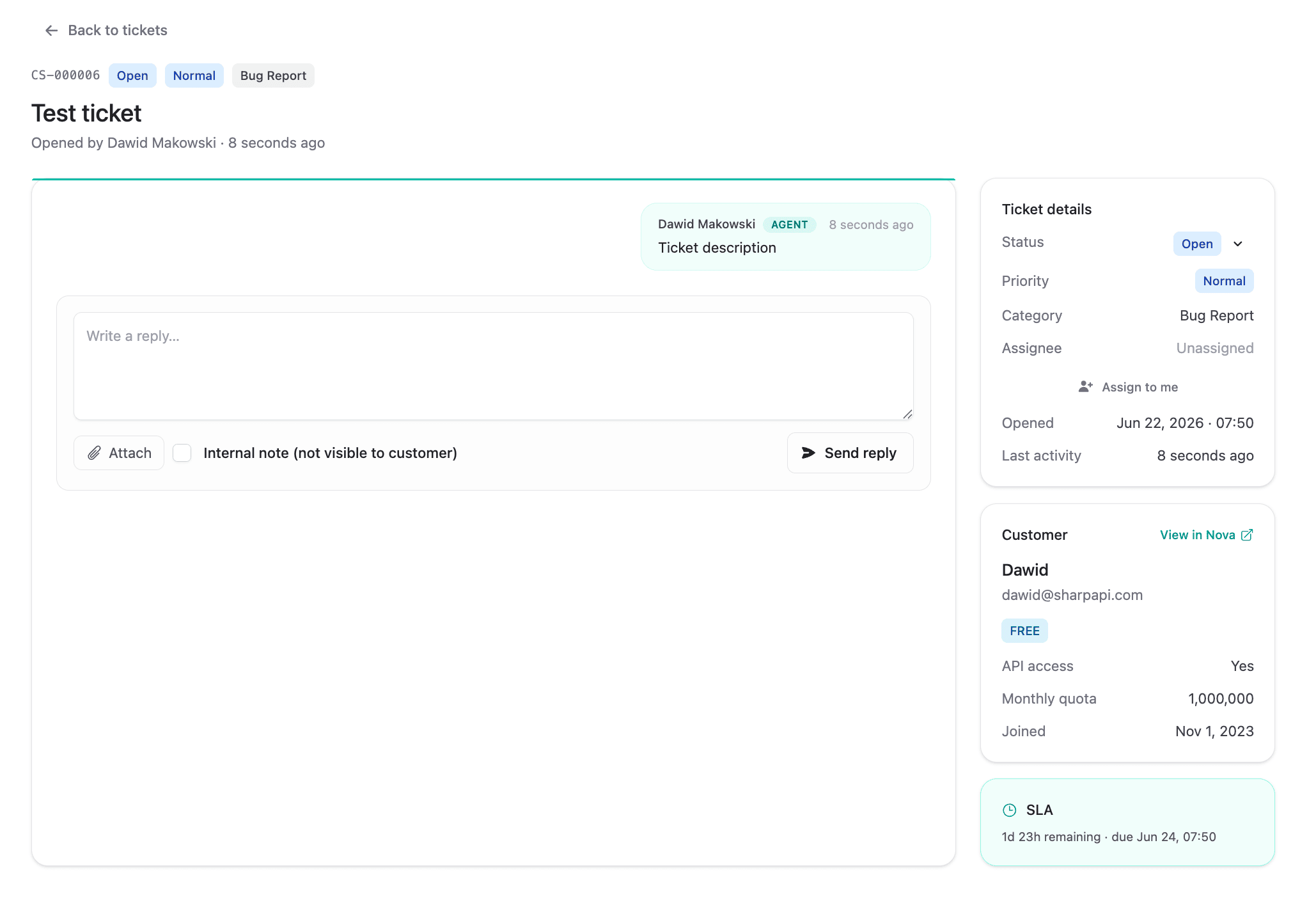Viewport: 1316px width, 907px height.
Task: Click the Ticket details heading
Action: pyautogui.click(x=1047, y=209)
